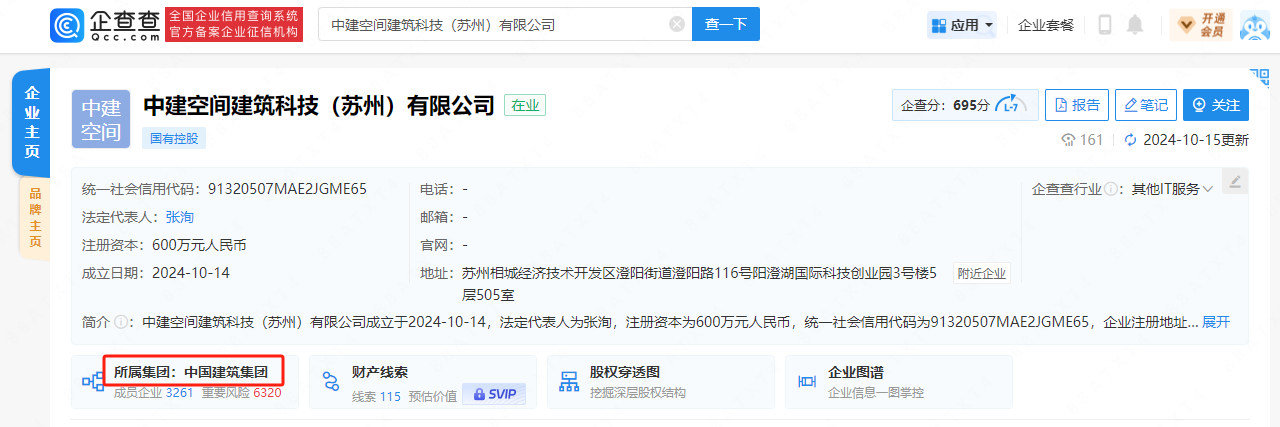Click the 关注 follow button
This screenshot has width=1280, height=427.
[1216, 105]
